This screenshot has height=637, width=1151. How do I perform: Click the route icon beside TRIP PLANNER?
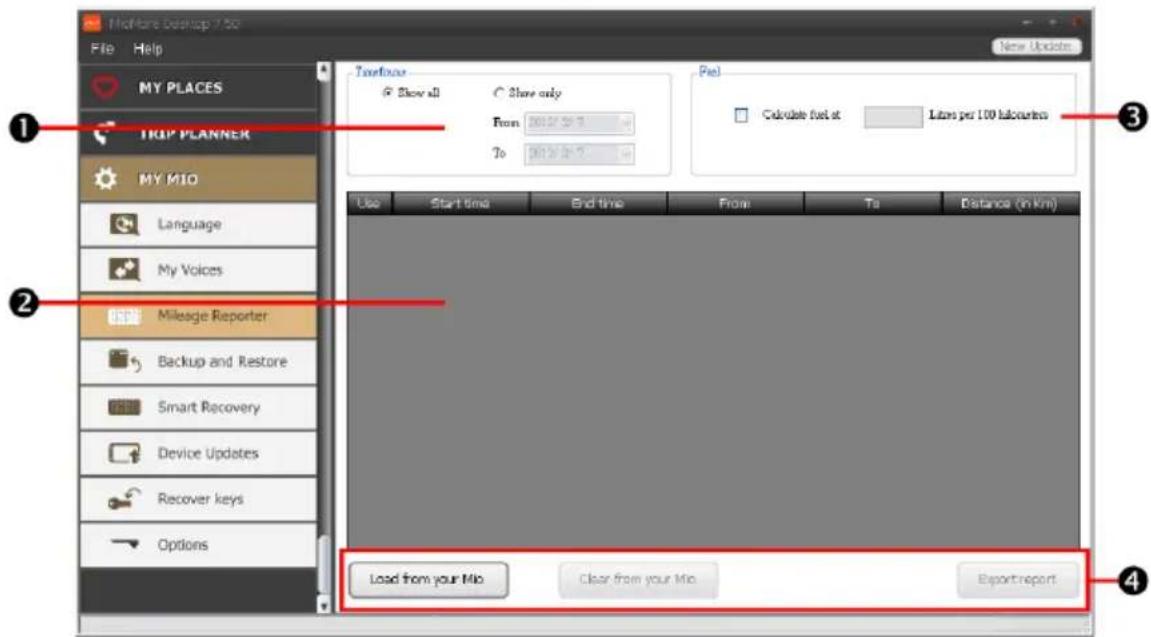104,133
